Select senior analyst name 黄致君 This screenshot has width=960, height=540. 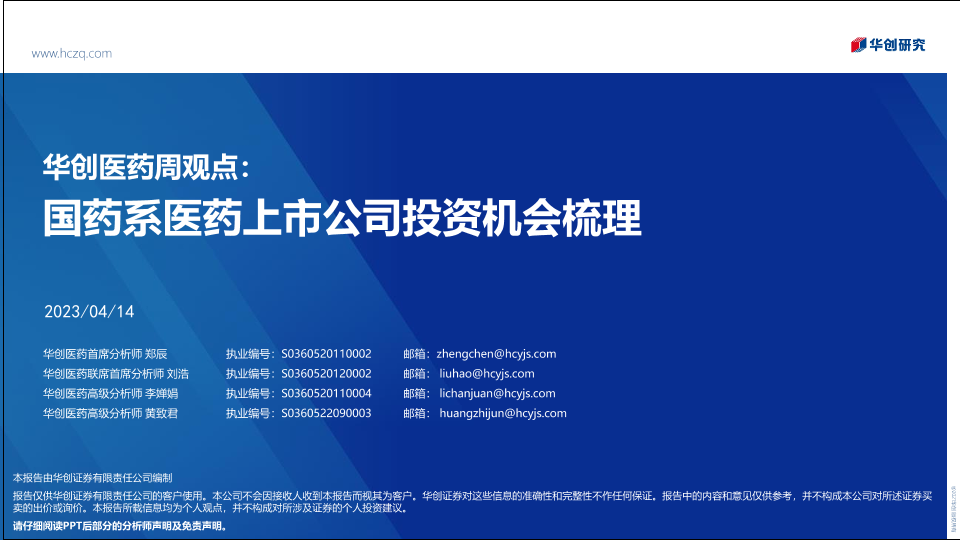click(x=161, y=413)
